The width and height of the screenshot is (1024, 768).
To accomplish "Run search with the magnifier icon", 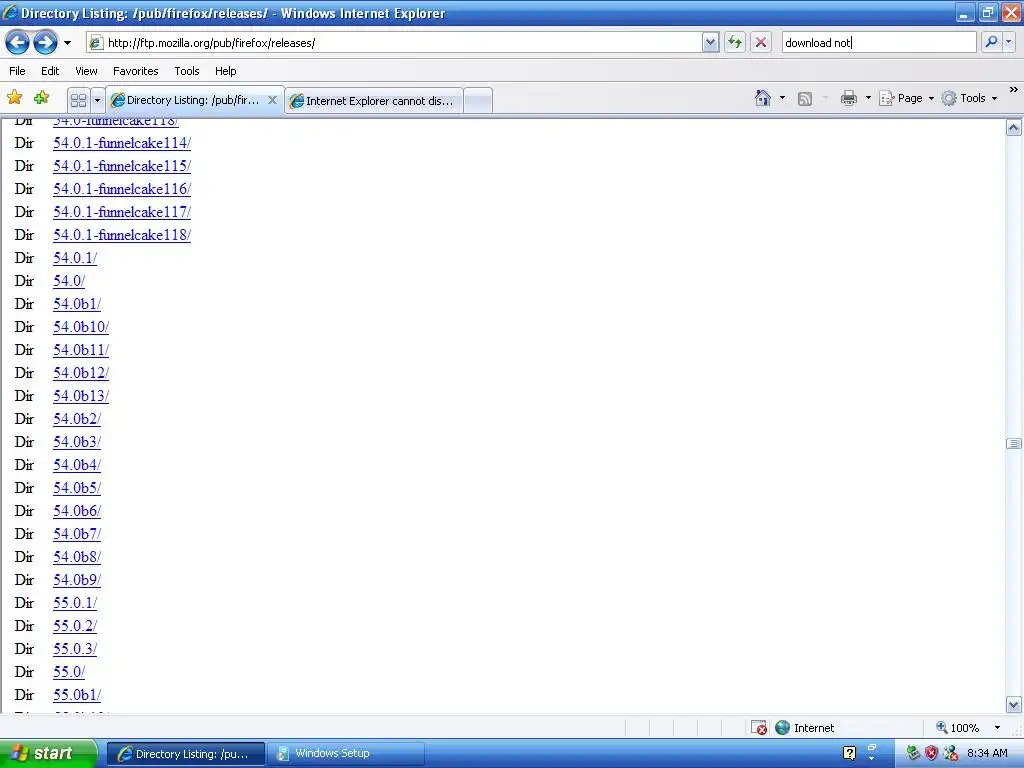I will [x=991, y=42].
